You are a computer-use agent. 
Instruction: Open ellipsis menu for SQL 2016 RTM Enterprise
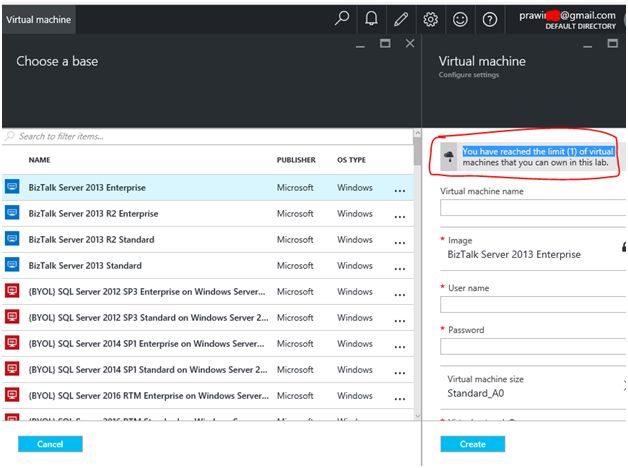[400, 399]
